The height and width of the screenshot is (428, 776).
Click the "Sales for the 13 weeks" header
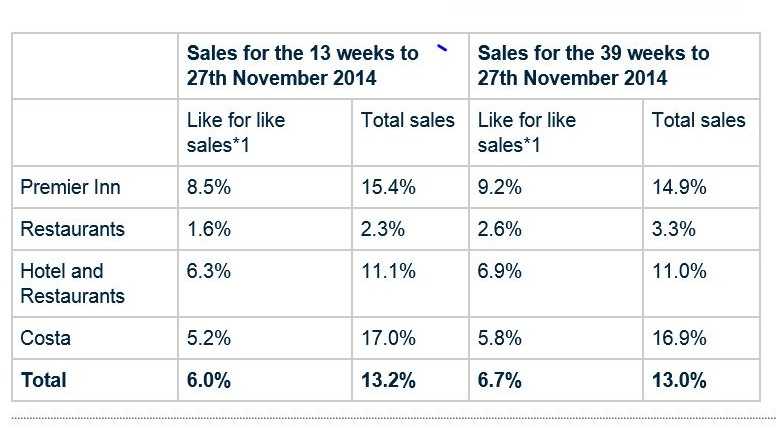click(x=303, y=65)
